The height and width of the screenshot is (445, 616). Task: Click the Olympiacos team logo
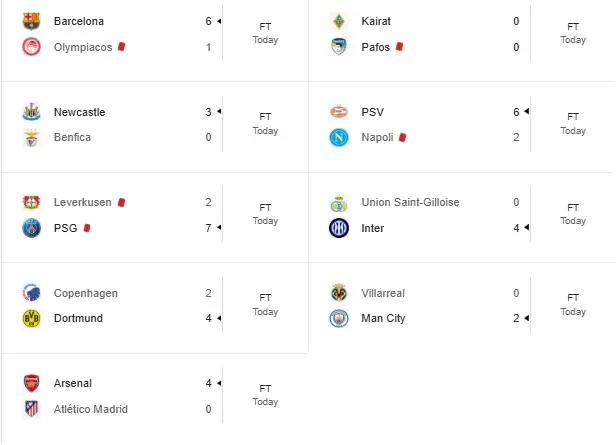click(31, 46)
